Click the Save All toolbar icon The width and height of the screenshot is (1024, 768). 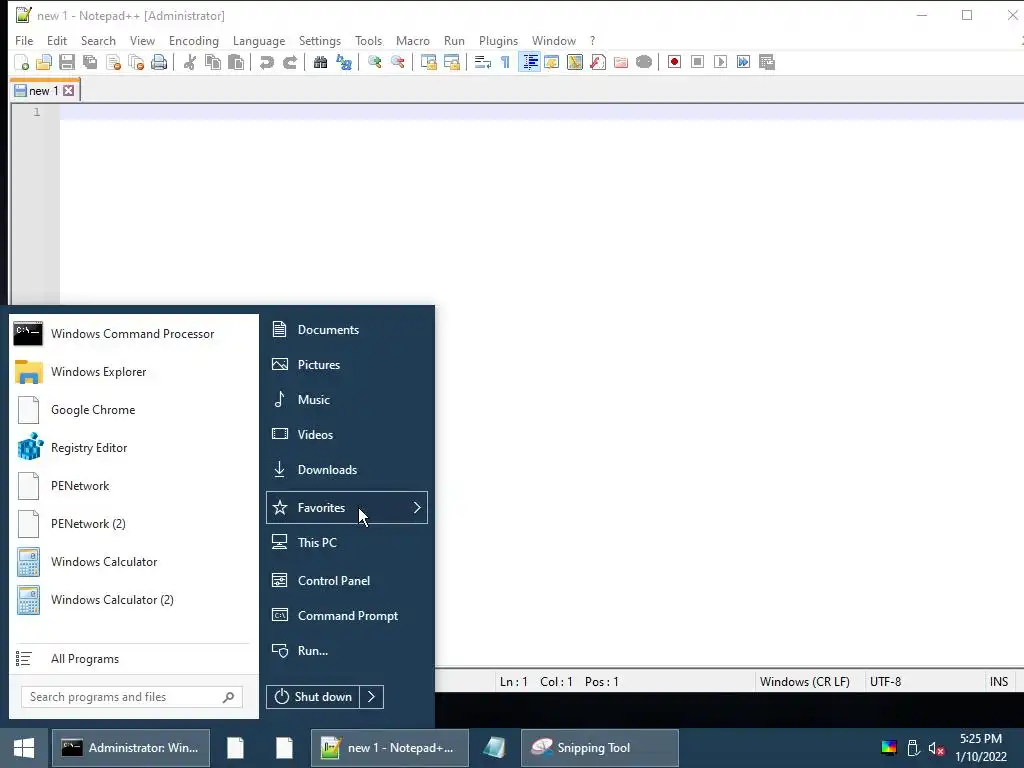[90, 63]
